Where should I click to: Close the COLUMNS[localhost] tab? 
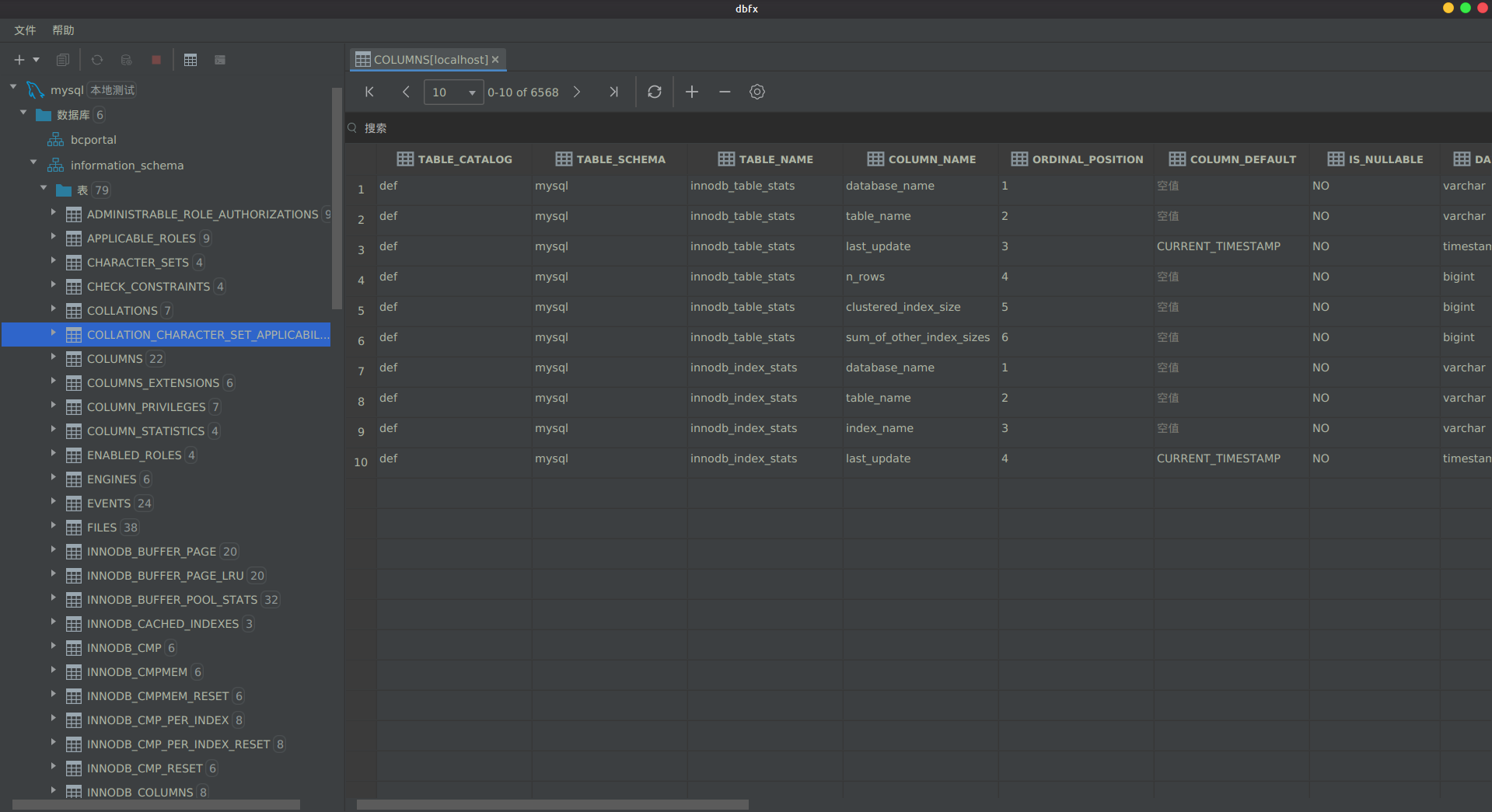point(495,59)
